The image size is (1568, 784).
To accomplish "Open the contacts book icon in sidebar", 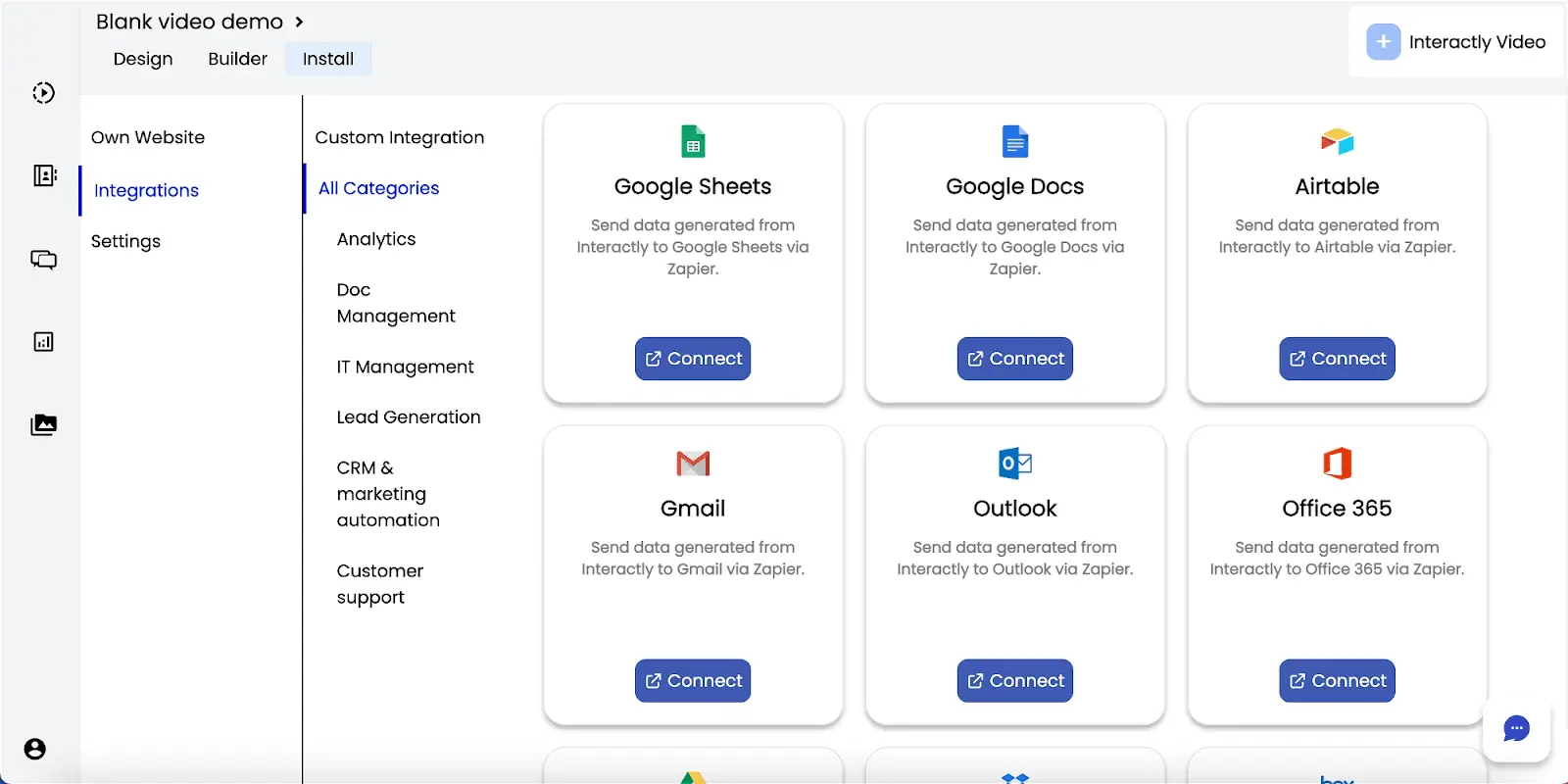I will pos(44,175).
